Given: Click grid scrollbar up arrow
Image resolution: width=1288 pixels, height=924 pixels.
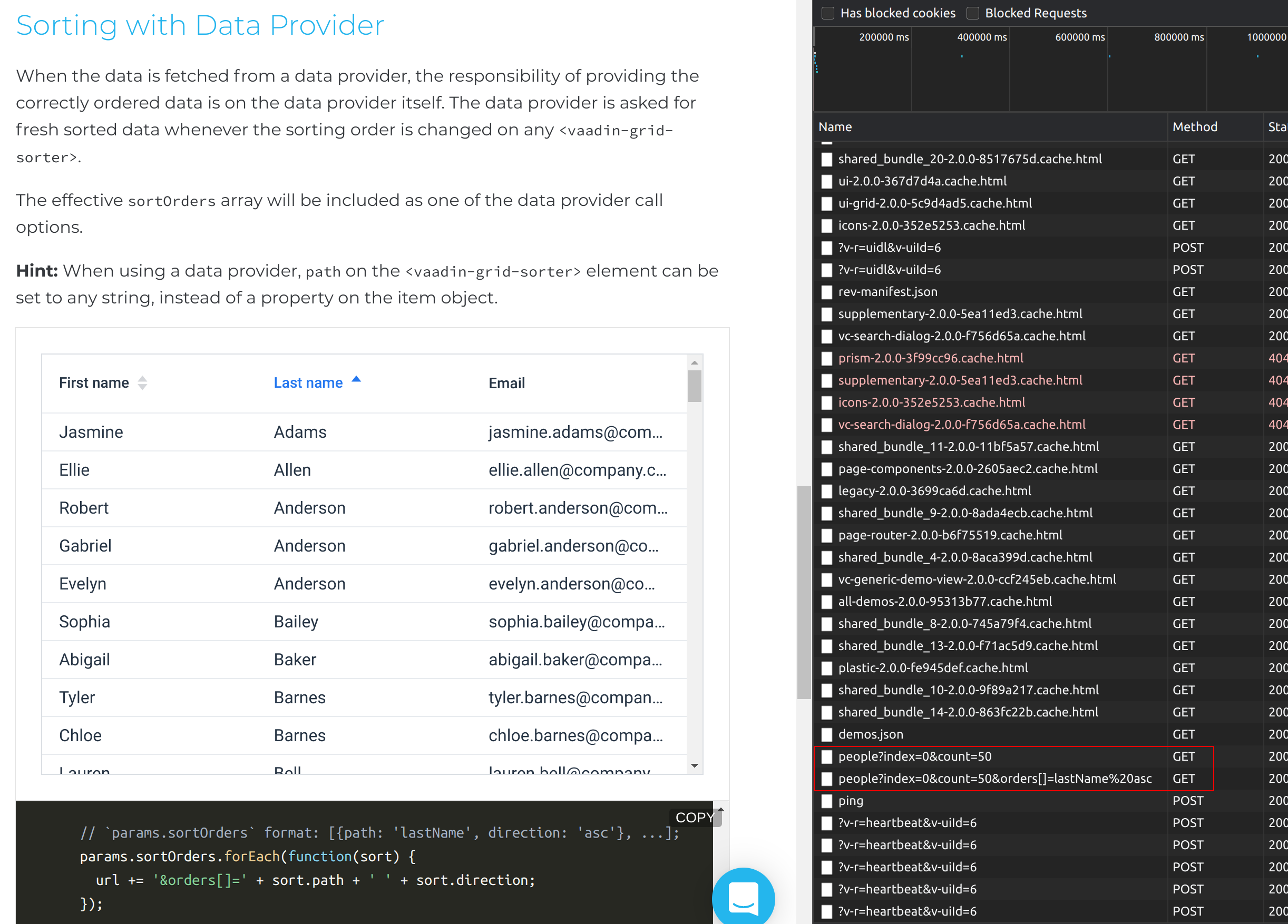Looking at the screenshot, I should pyautogui.click(x=694, y=362).
